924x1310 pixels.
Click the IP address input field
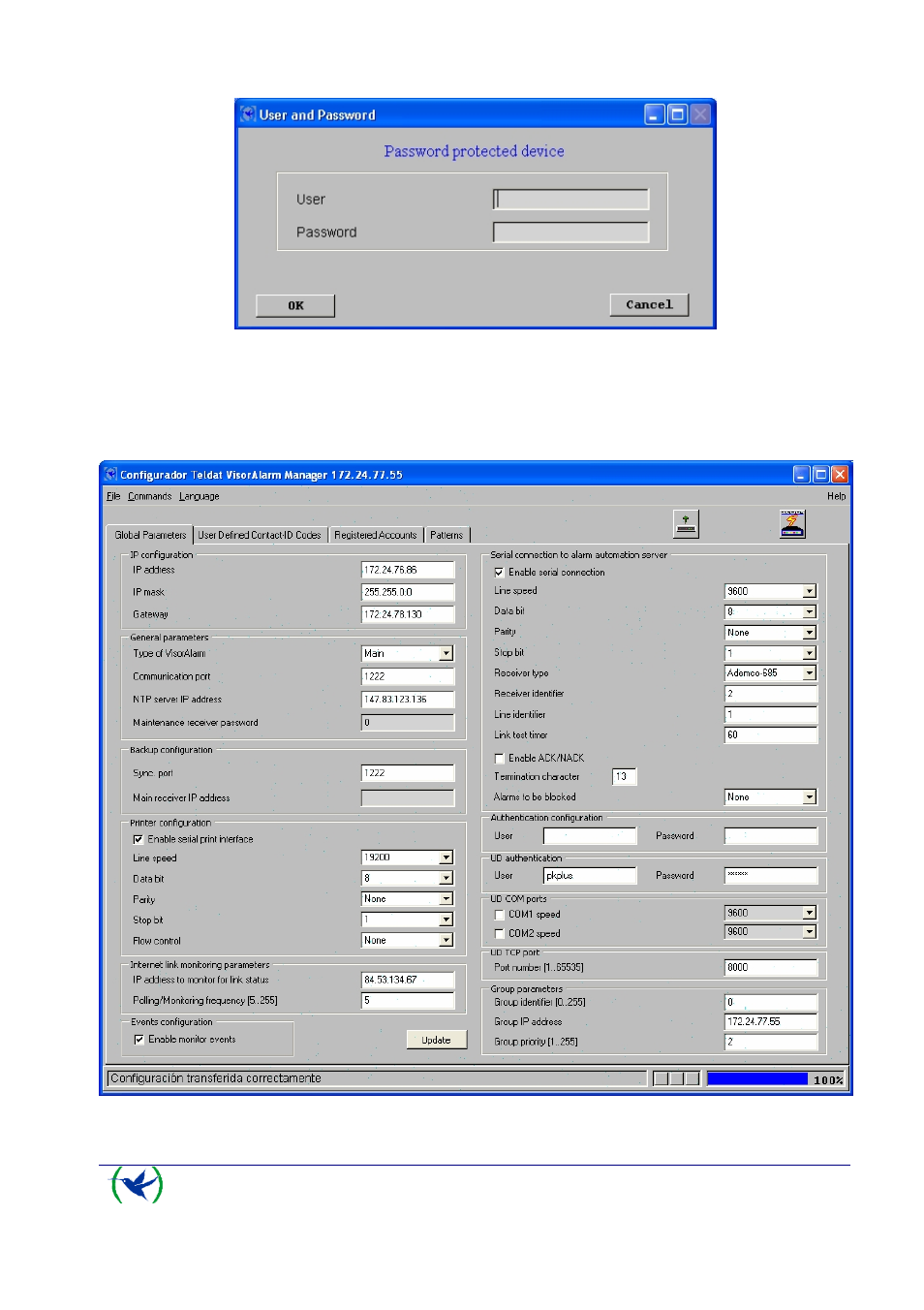click(x=408, y=570)
